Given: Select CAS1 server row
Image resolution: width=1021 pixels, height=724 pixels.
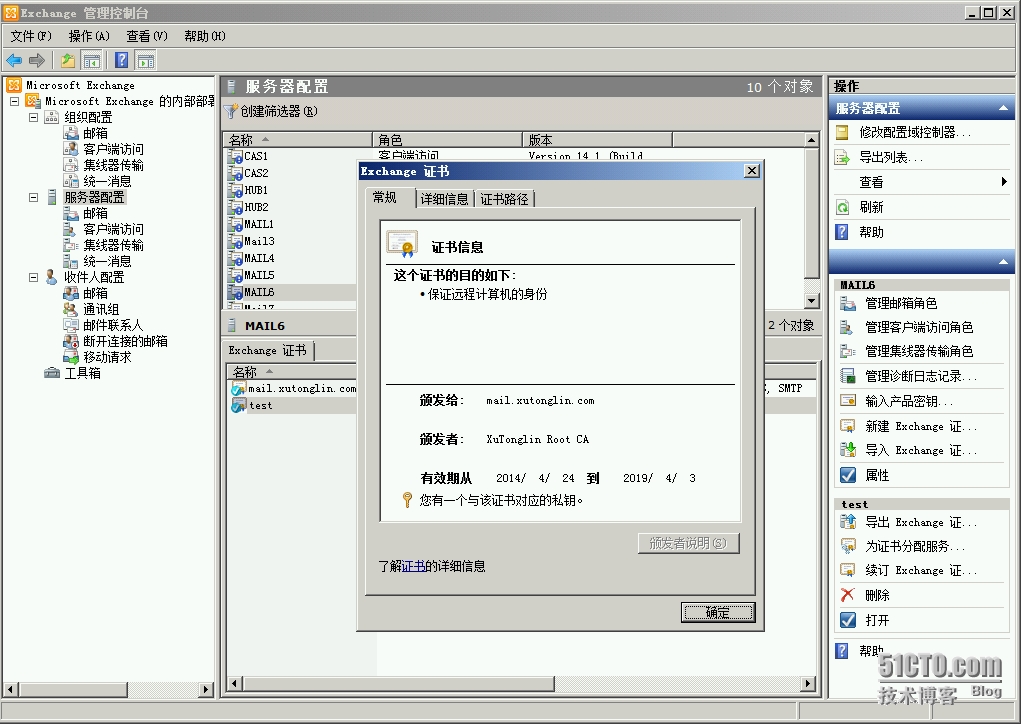Looking at the screenshot, I should point(256,156).
